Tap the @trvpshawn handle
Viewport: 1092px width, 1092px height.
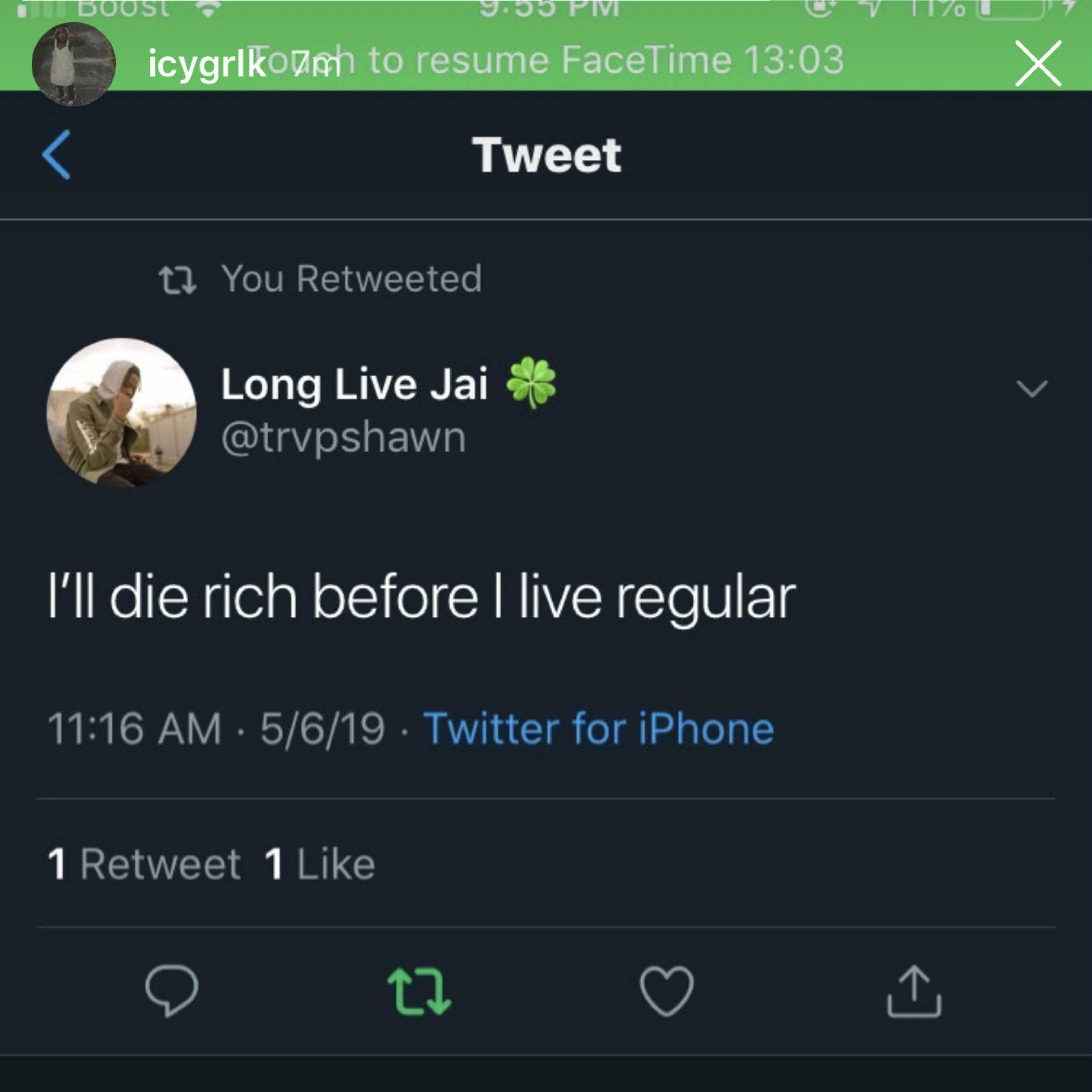[344, 437]
